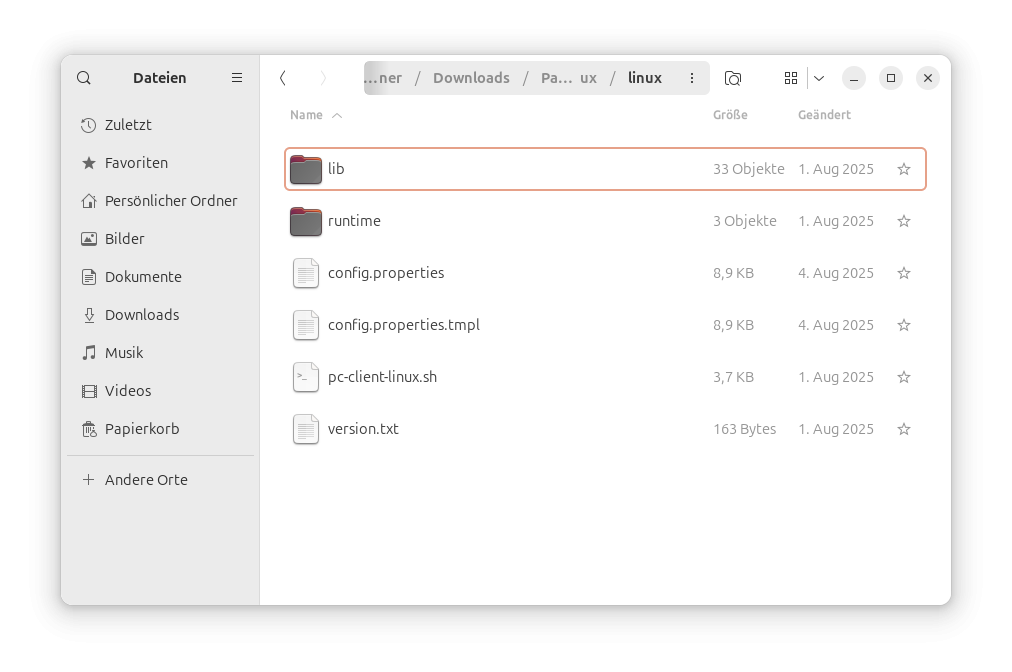Click the file name pc-client-linux.sh

click(x=382, y=377)
